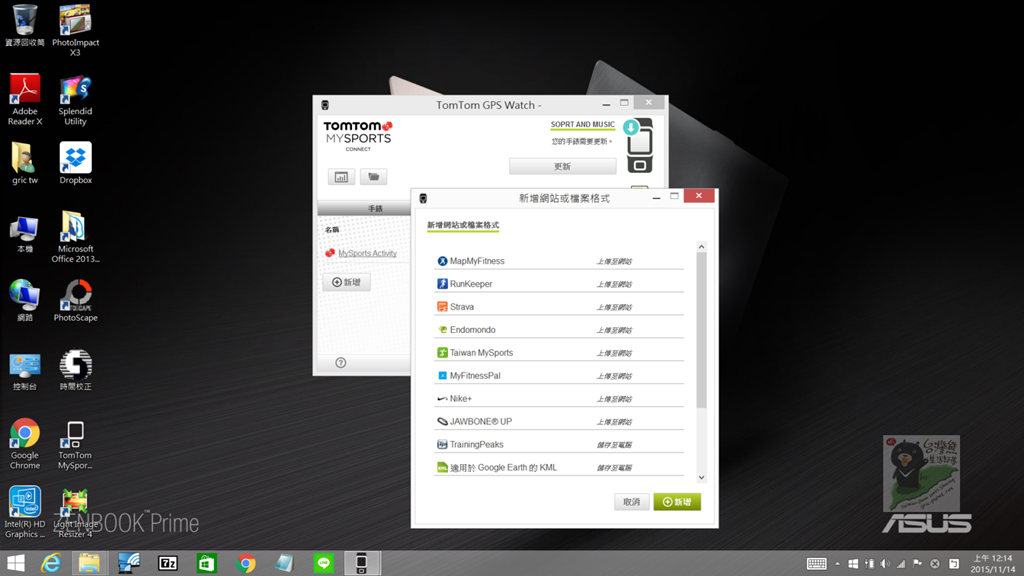The image size is (1024, 576).
Task: Pick Endomondo from the website list
Action: [559, 330]
